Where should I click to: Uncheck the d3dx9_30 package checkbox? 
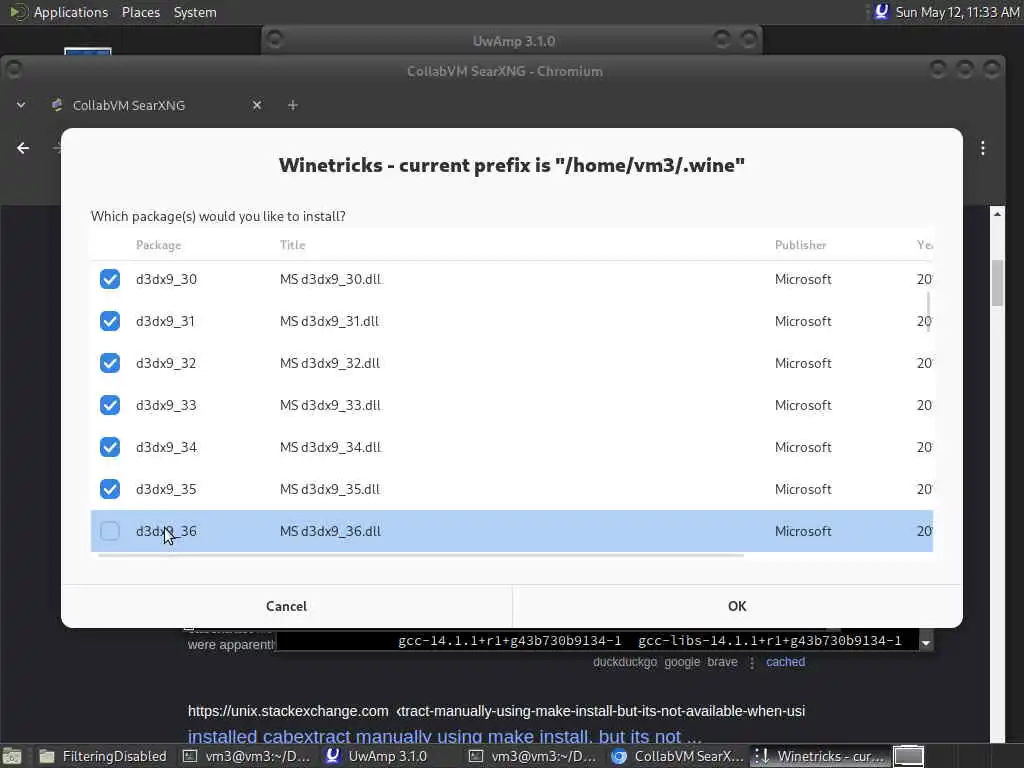point(110,279)
